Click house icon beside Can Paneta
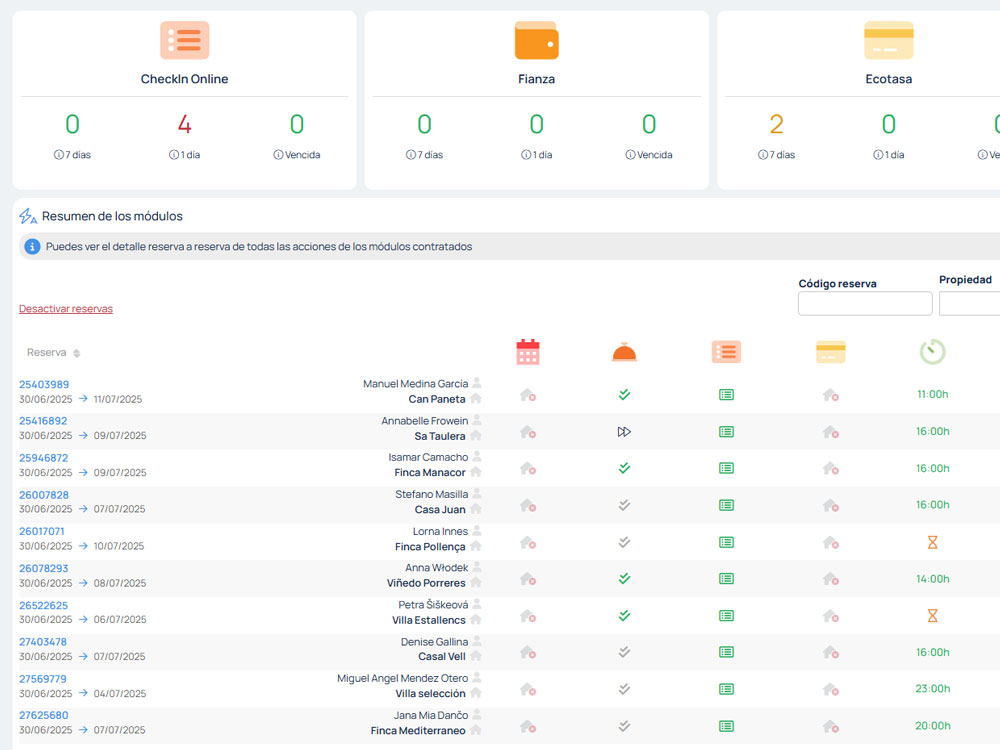This screenshot has height=750, width=1000. point(476,399)
